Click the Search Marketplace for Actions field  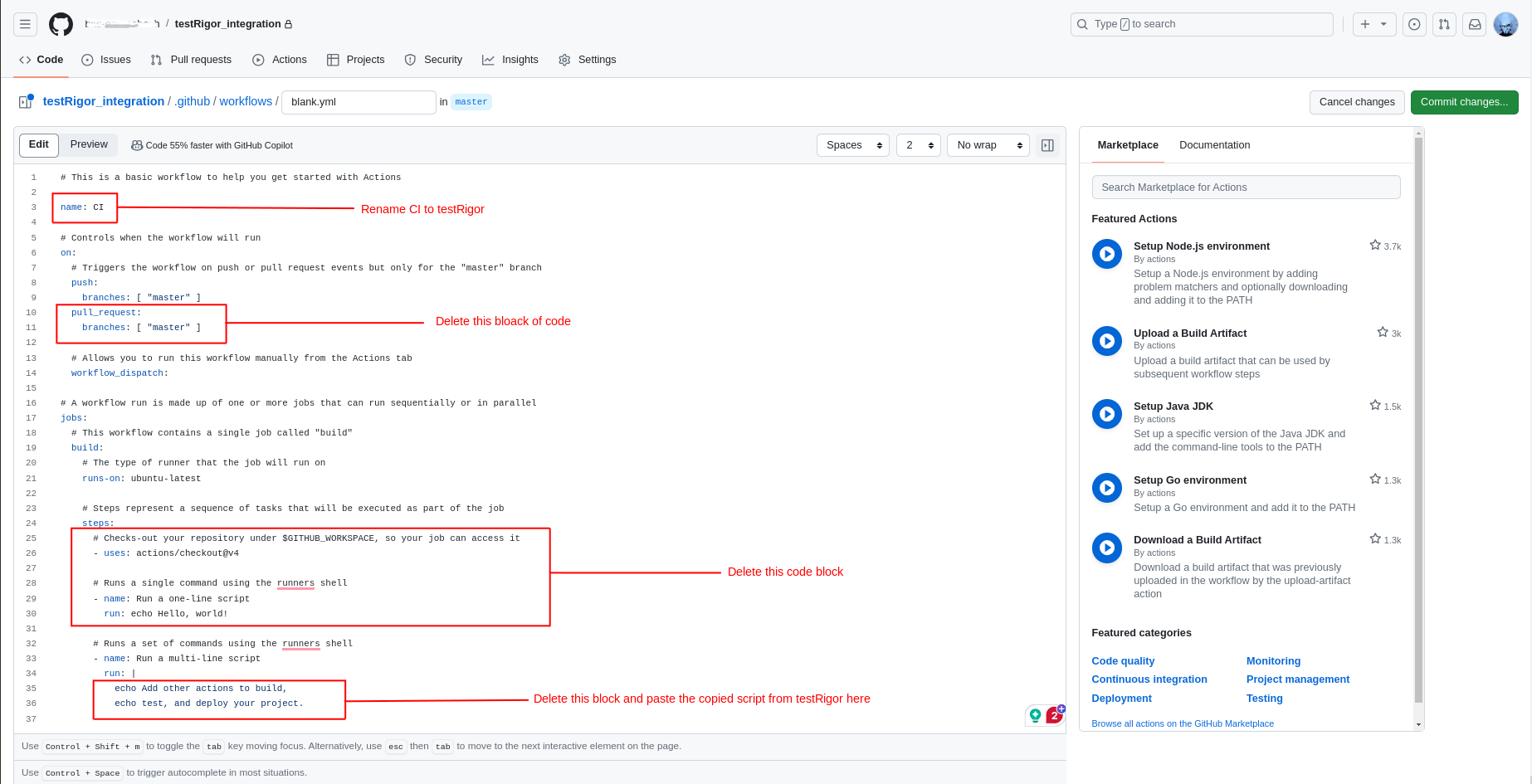click(x=1246, y=187)
